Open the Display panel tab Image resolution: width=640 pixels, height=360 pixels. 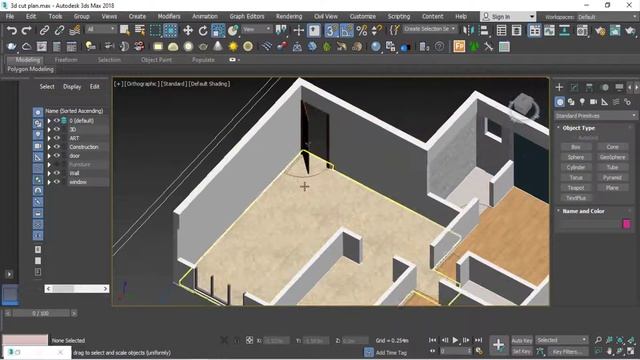(619, 87)
